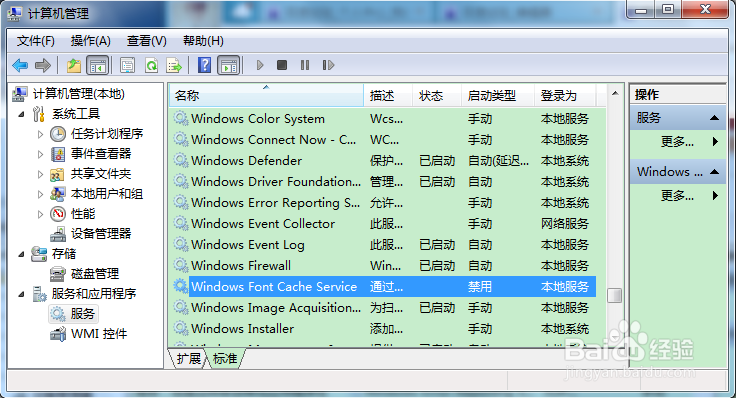The image size is (736, 398).
Task: Toggle show/hide console tree toolbar button
Action: coord(98,65)
